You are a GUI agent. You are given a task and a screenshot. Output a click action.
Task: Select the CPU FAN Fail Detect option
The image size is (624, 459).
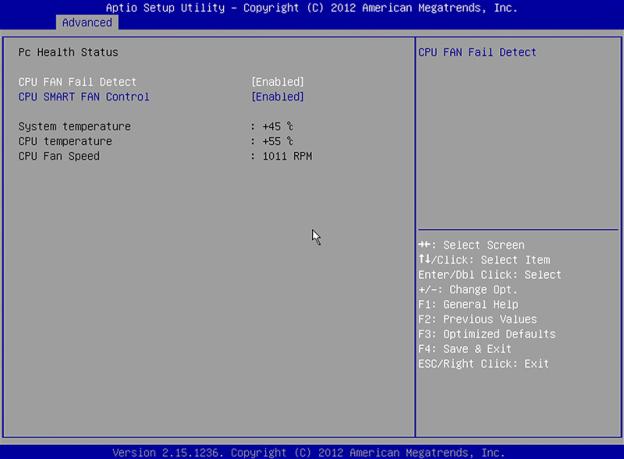click(x=77, y=82)
